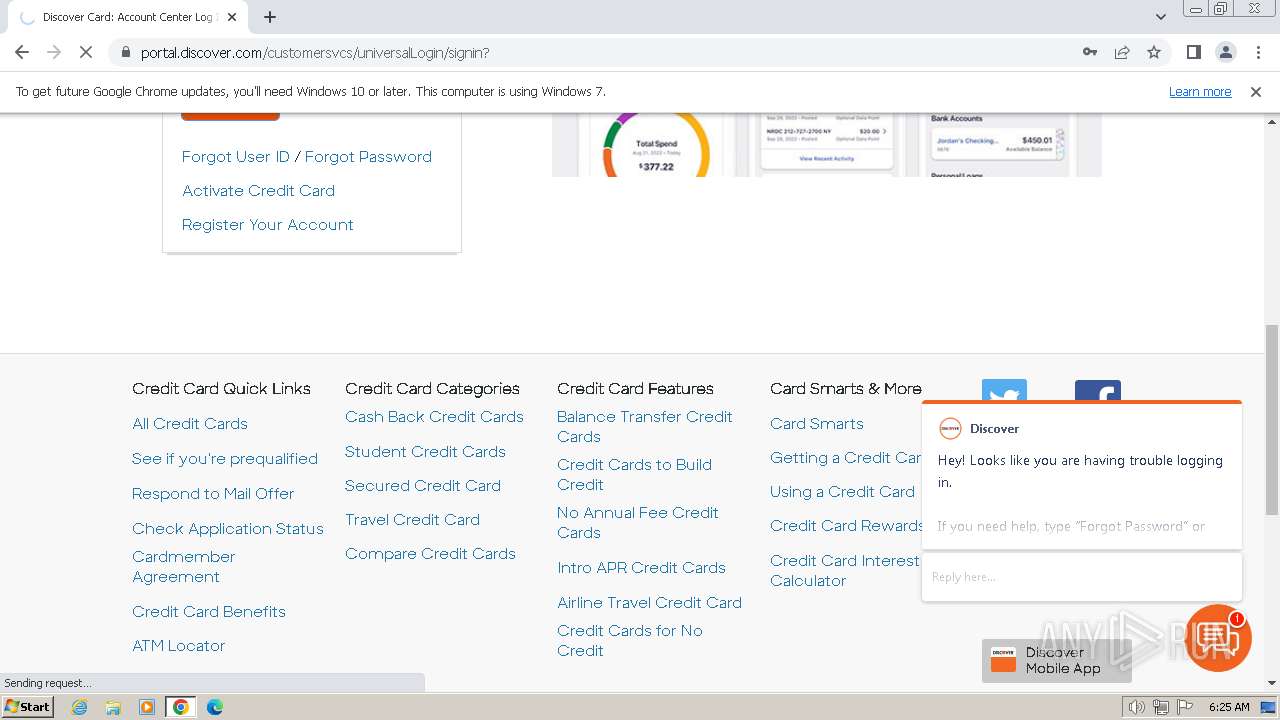Open Balance Transfer Credit Cards link
This screenshot has width=1280, height=720.
click(x=645, y=427)
